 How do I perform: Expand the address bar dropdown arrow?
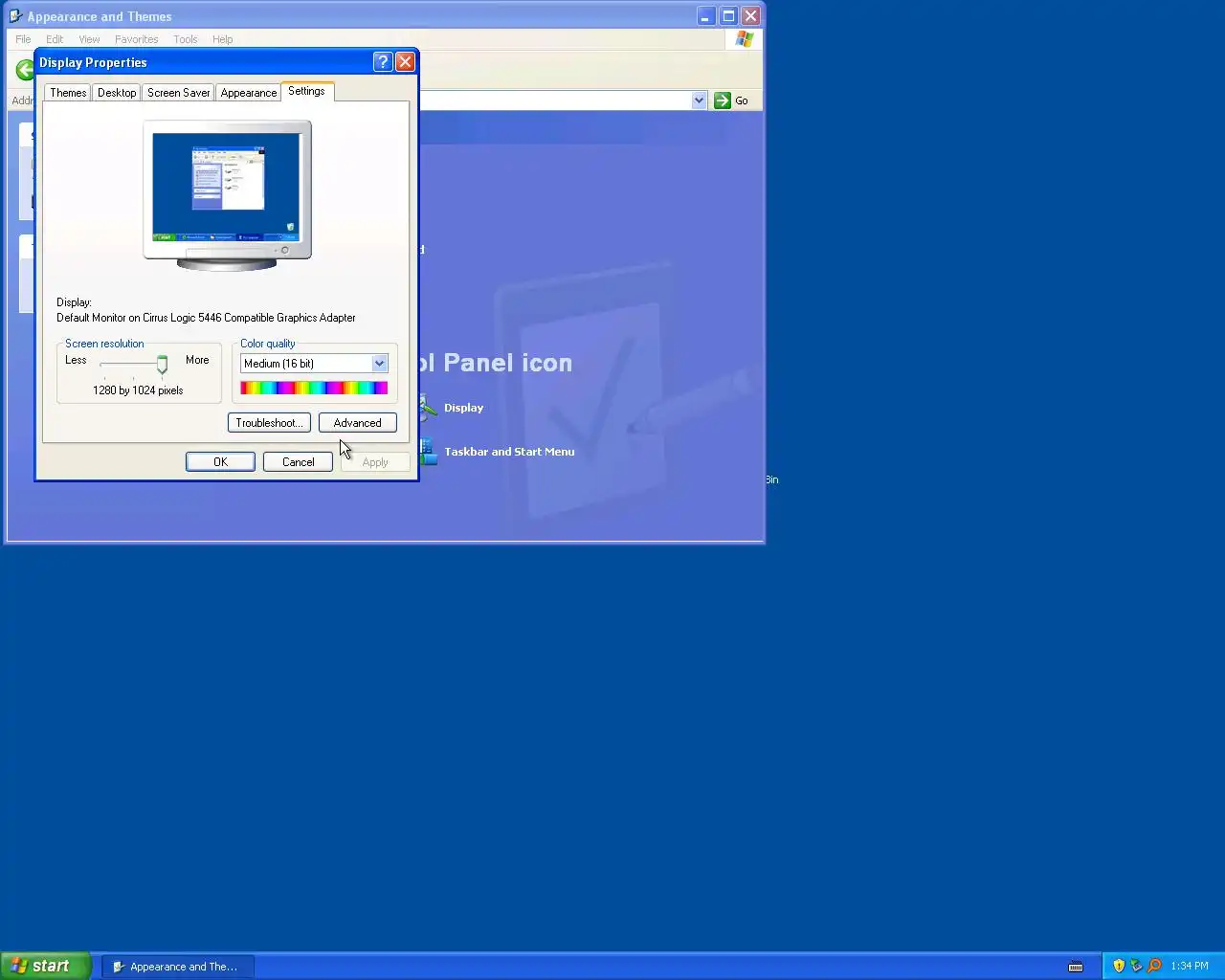(x=699, y=100)
